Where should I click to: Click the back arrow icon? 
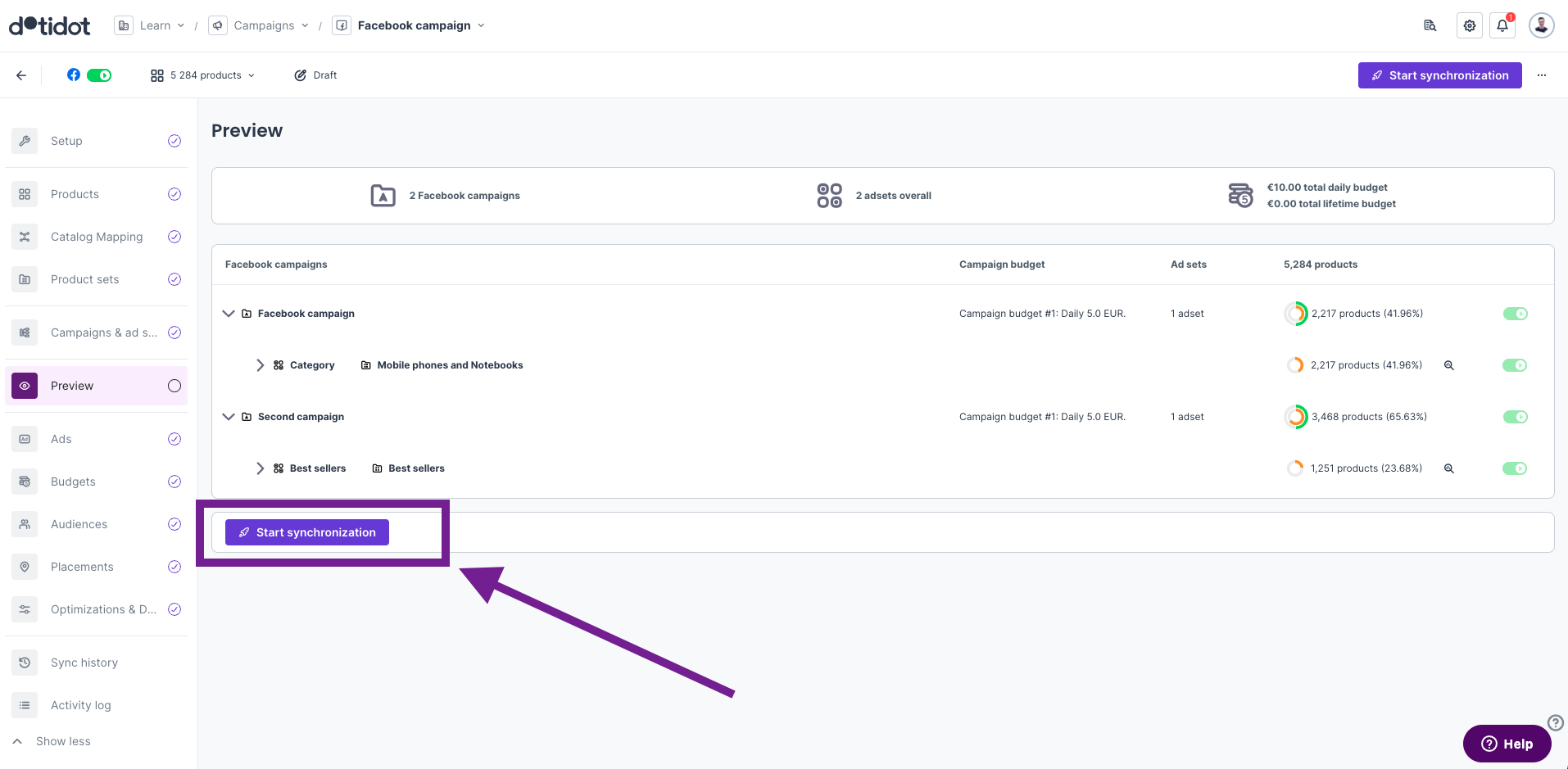[x=21, y=75]
